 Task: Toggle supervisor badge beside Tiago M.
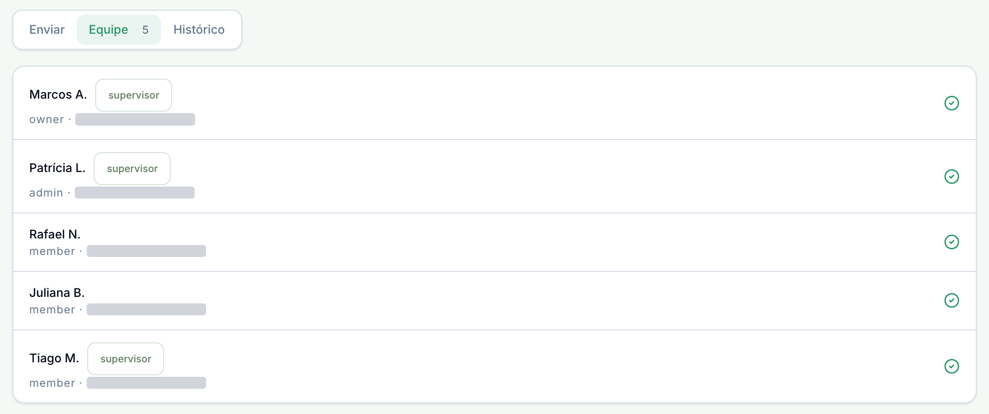click(126, 358)
